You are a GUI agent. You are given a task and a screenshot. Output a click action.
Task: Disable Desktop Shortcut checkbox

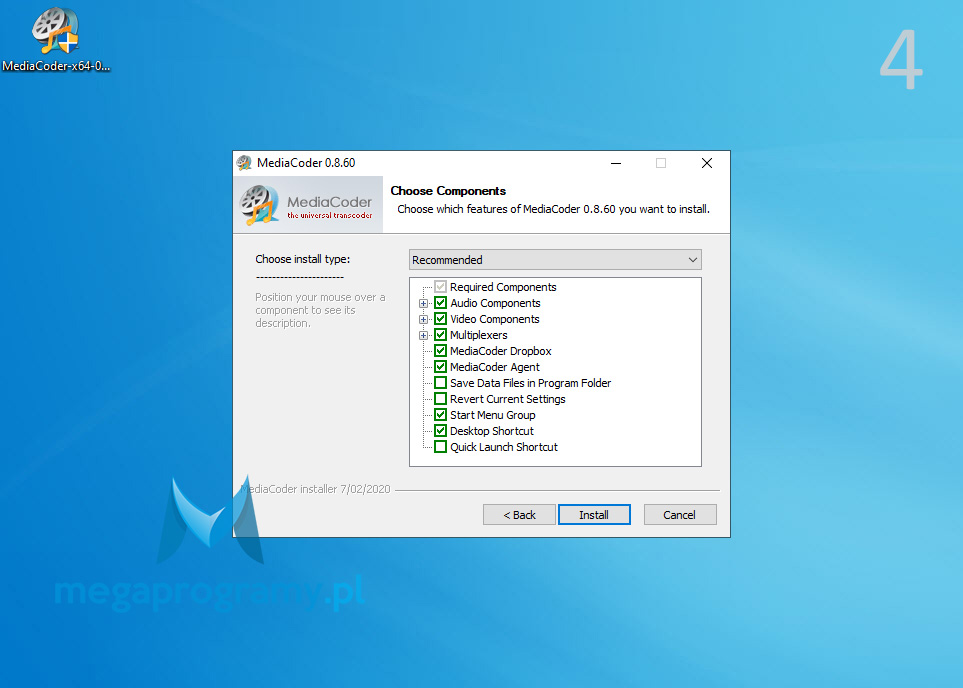(x=440, y=431)
